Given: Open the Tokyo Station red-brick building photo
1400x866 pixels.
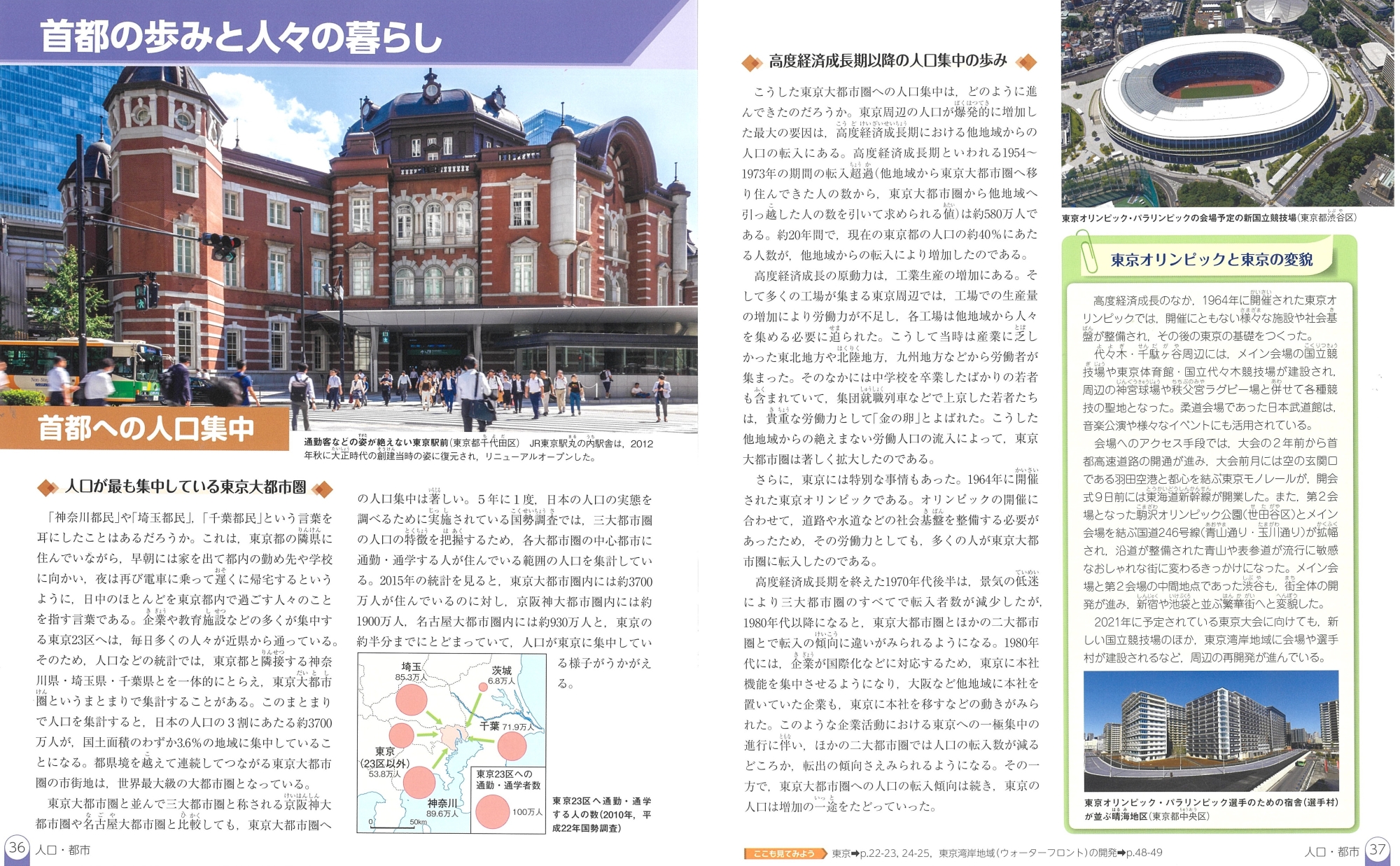Looking at the screenshot, I should coord(349,249).
